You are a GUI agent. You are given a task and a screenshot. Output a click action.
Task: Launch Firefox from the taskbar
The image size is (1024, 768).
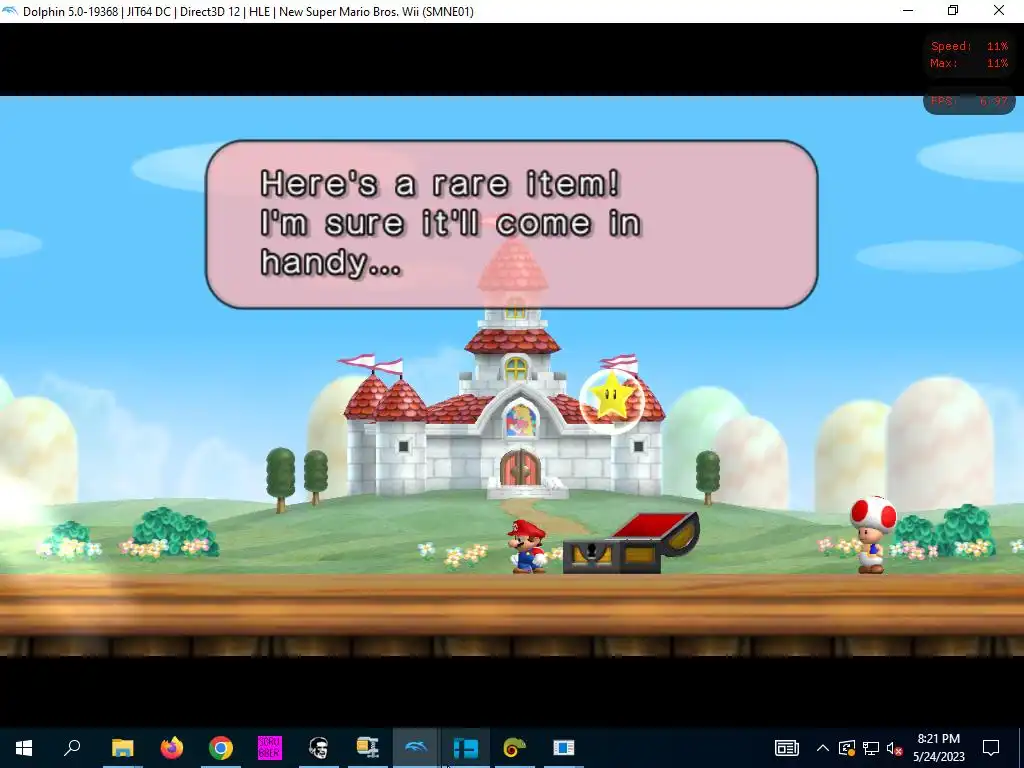click(172, 748)
